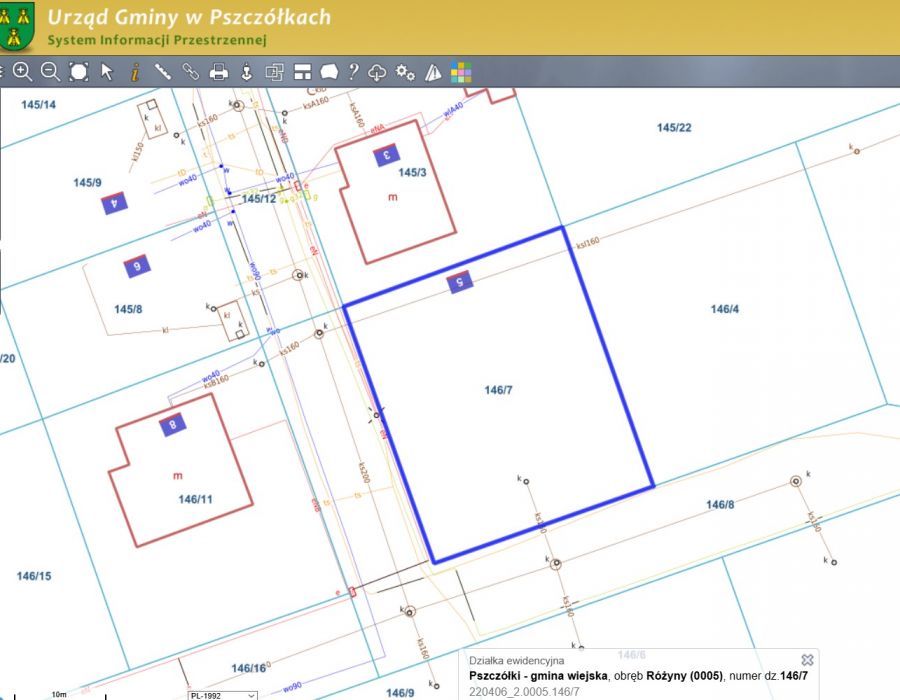900x700 pixels.
Task: Close the Działka ewidencyjna info popup
Action: click(x=807, y=660)
